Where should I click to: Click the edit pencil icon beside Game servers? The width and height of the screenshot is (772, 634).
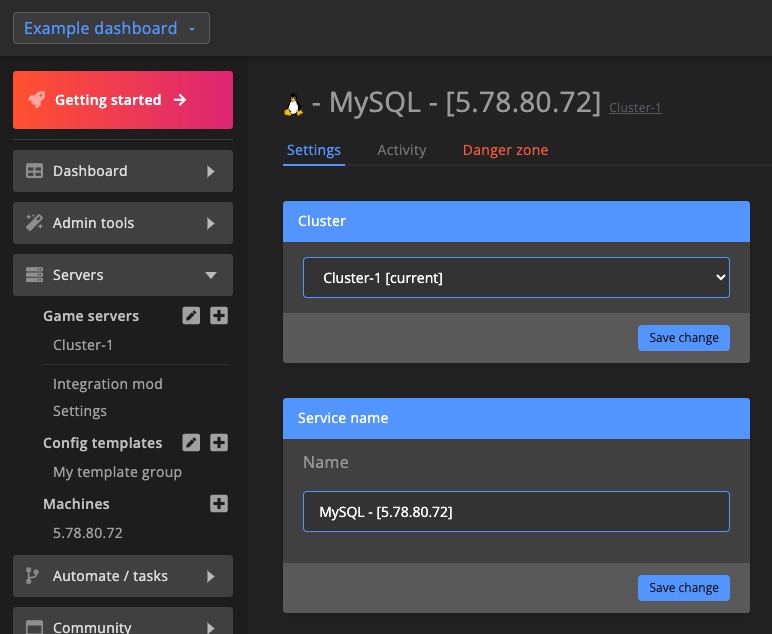pos(191,316)
